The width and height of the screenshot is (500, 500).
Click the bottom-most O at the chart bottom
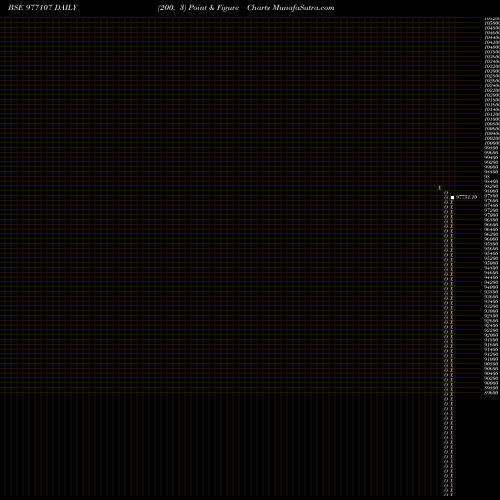point(446,495)
